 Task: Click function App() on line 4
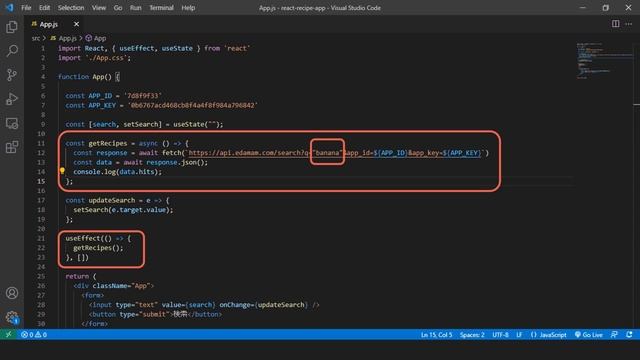(84, 77)
